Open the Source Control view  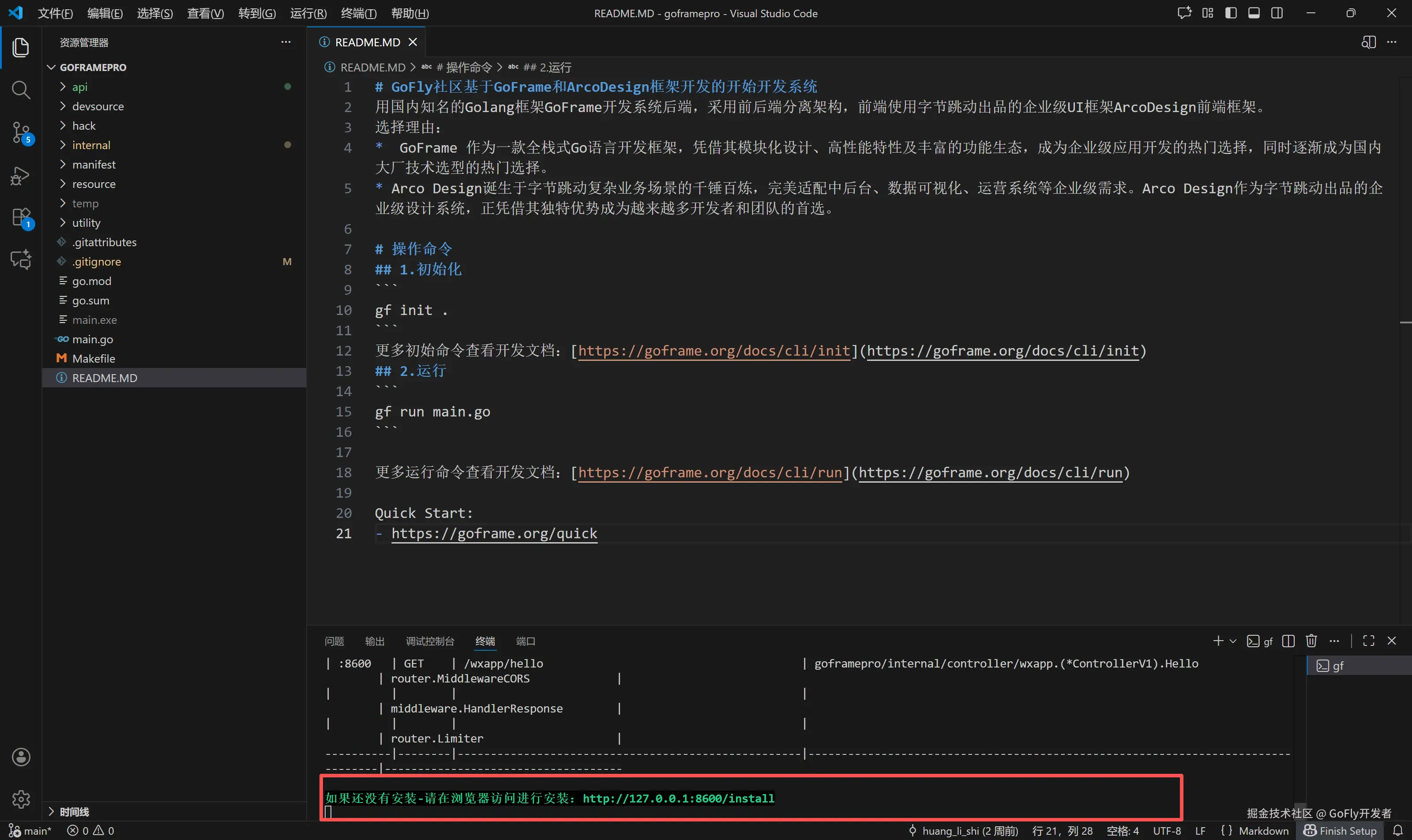[21, 132]
